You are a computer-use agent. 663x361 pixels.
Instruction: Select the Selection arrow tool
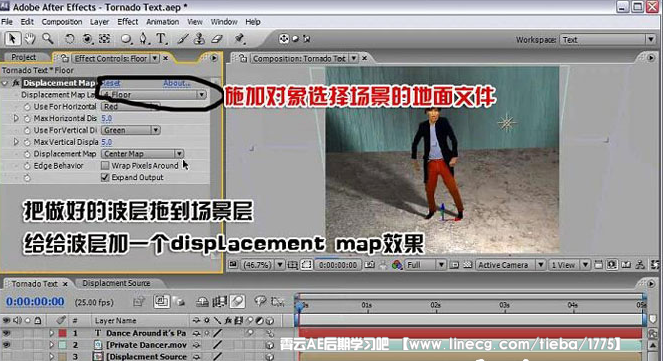point(12,39)
